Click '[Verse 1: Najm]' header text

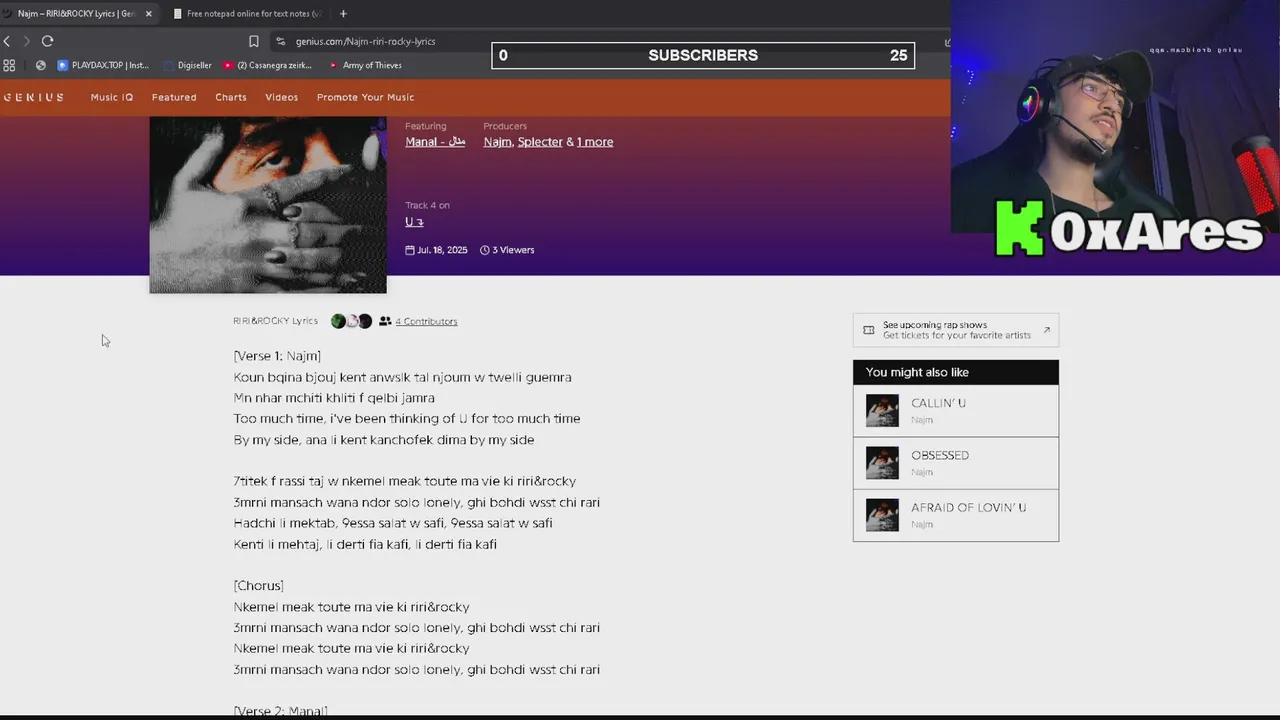pos(277,356)
